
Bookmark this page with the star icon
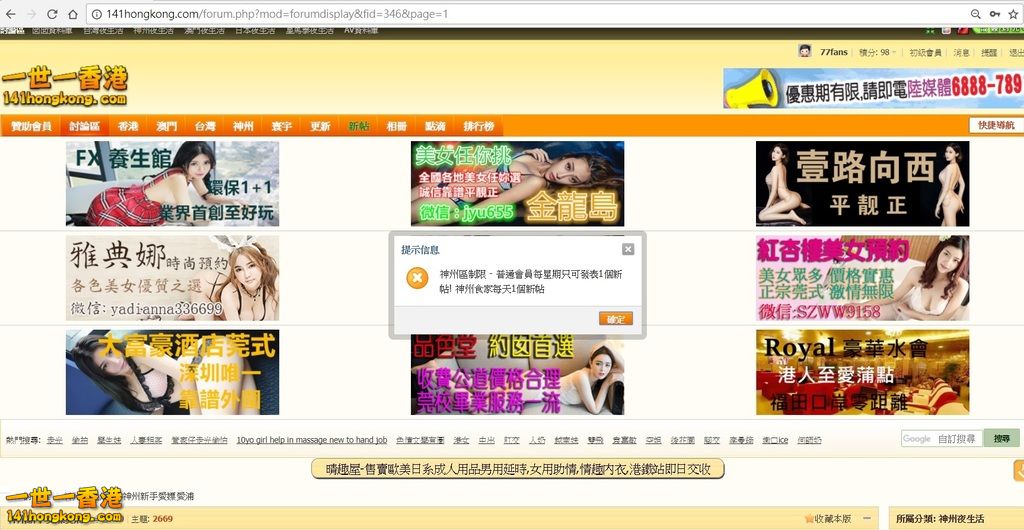[1013, 14]
